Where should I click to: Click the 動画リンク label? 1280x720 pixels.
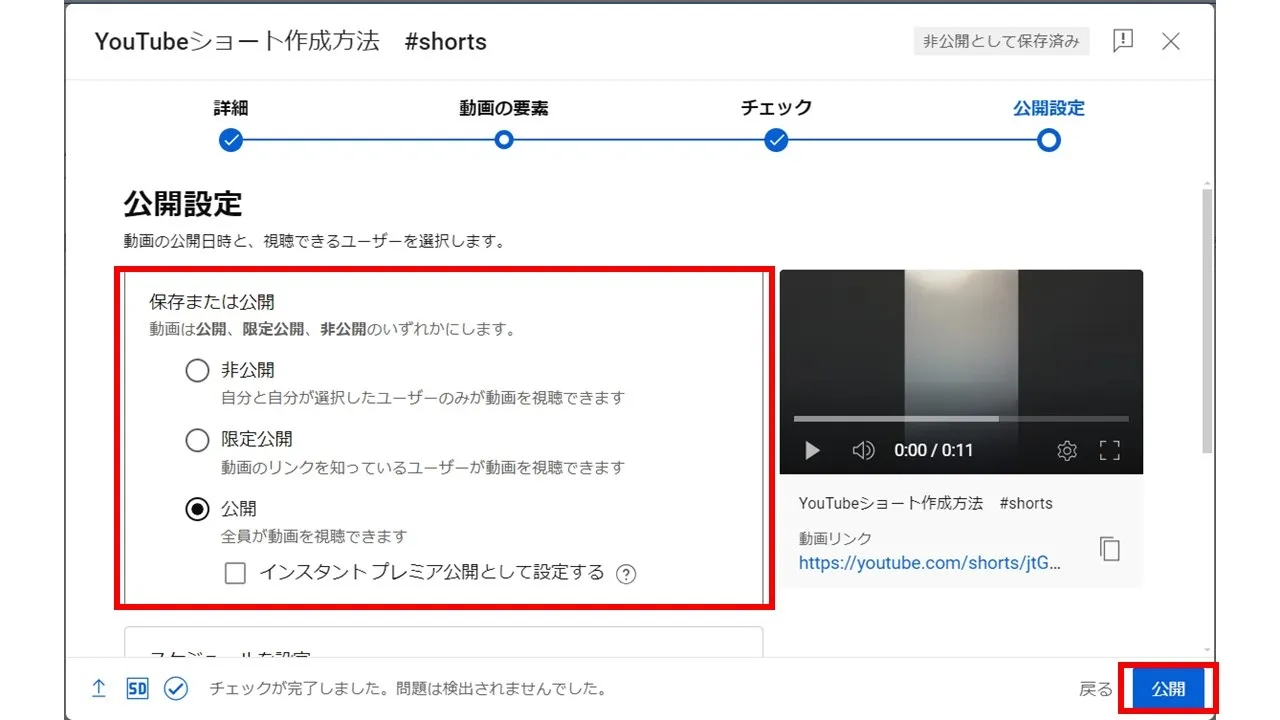(835, 539)
